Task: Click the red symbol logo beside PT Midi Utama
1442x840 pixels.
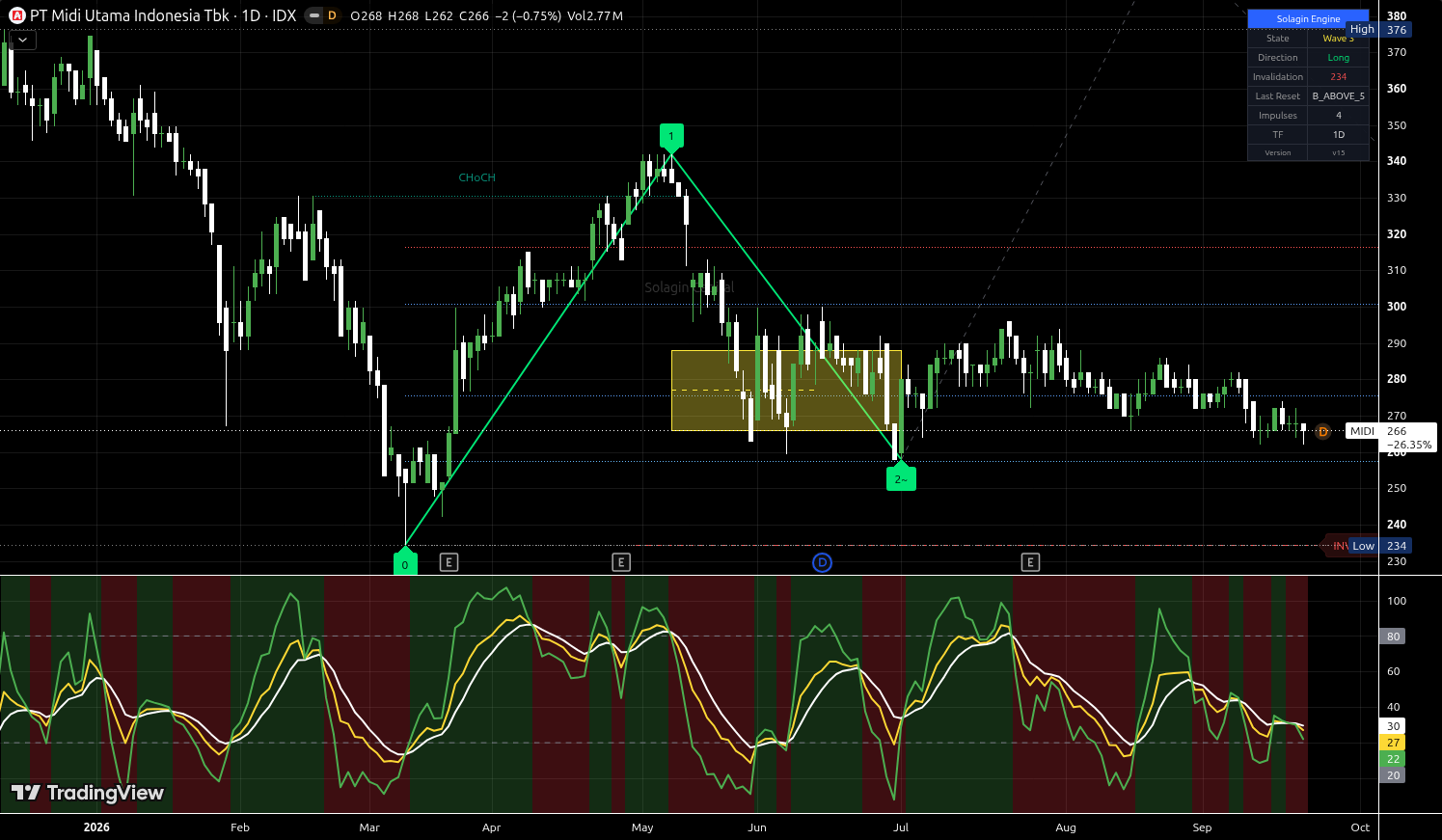Action: pos(16,15)
